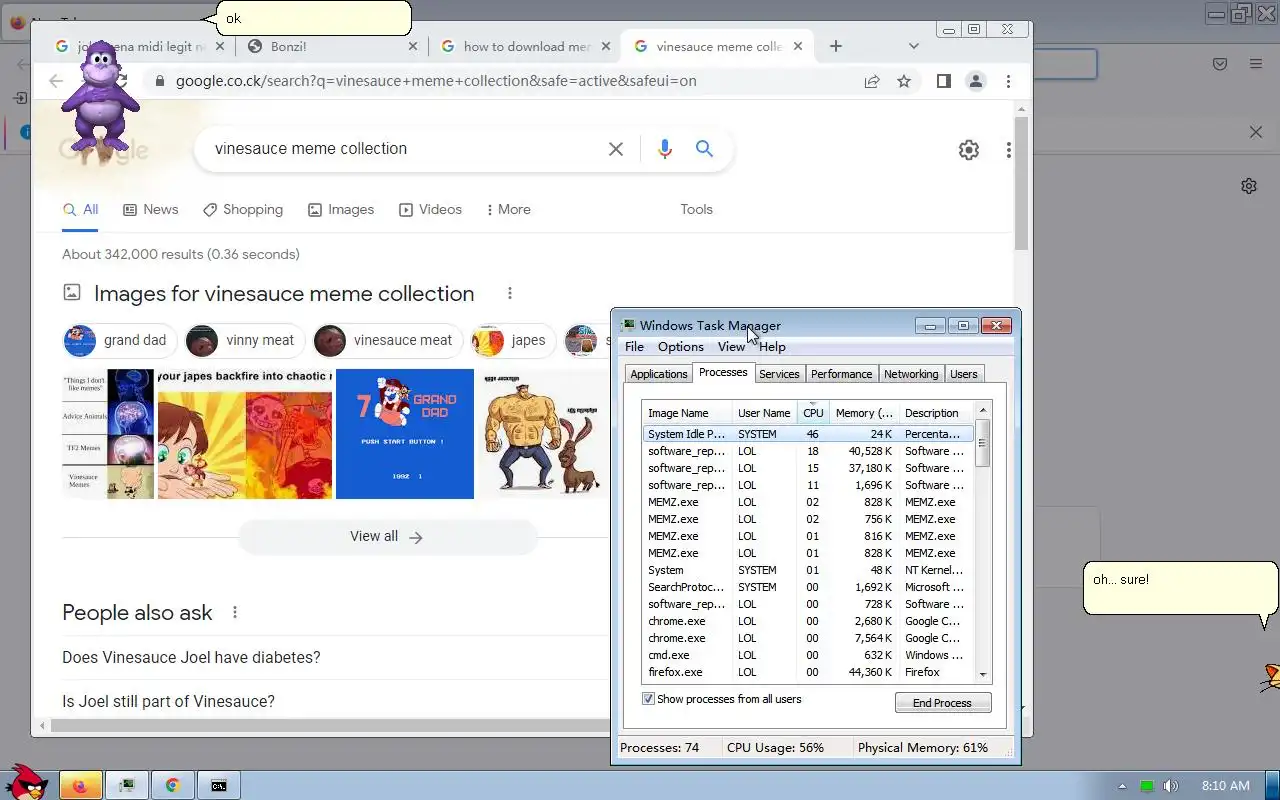Switch to Users tab

point(963,374)
